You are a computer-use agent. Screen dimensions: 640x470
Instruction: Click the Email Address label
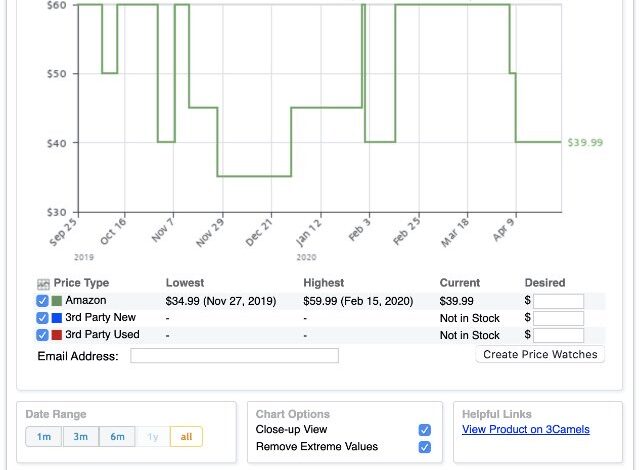pos(78,356)
